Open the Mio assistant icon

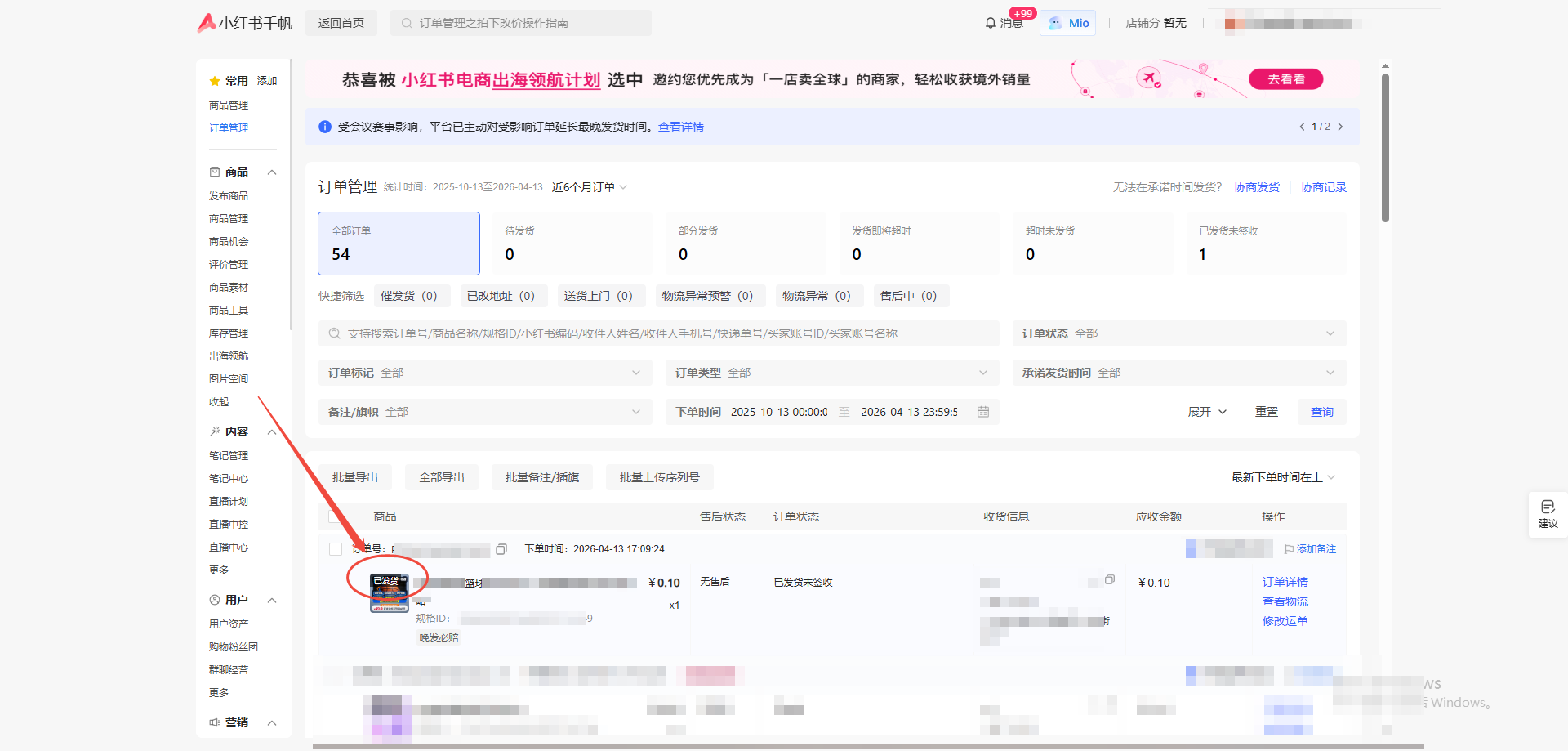[x=1055, y=23]
